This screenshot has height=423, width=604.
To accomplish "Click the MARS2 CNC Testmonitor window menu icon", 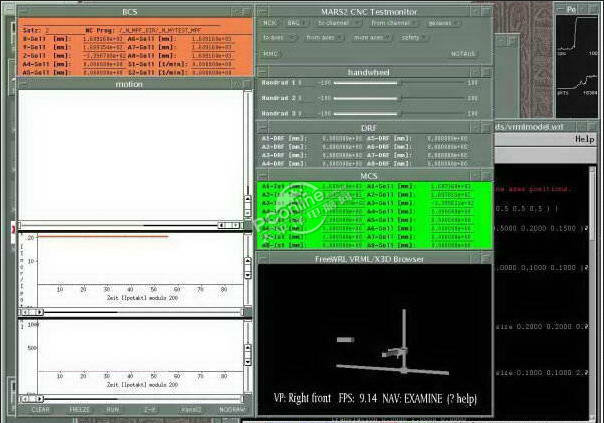I will point(264,10).
